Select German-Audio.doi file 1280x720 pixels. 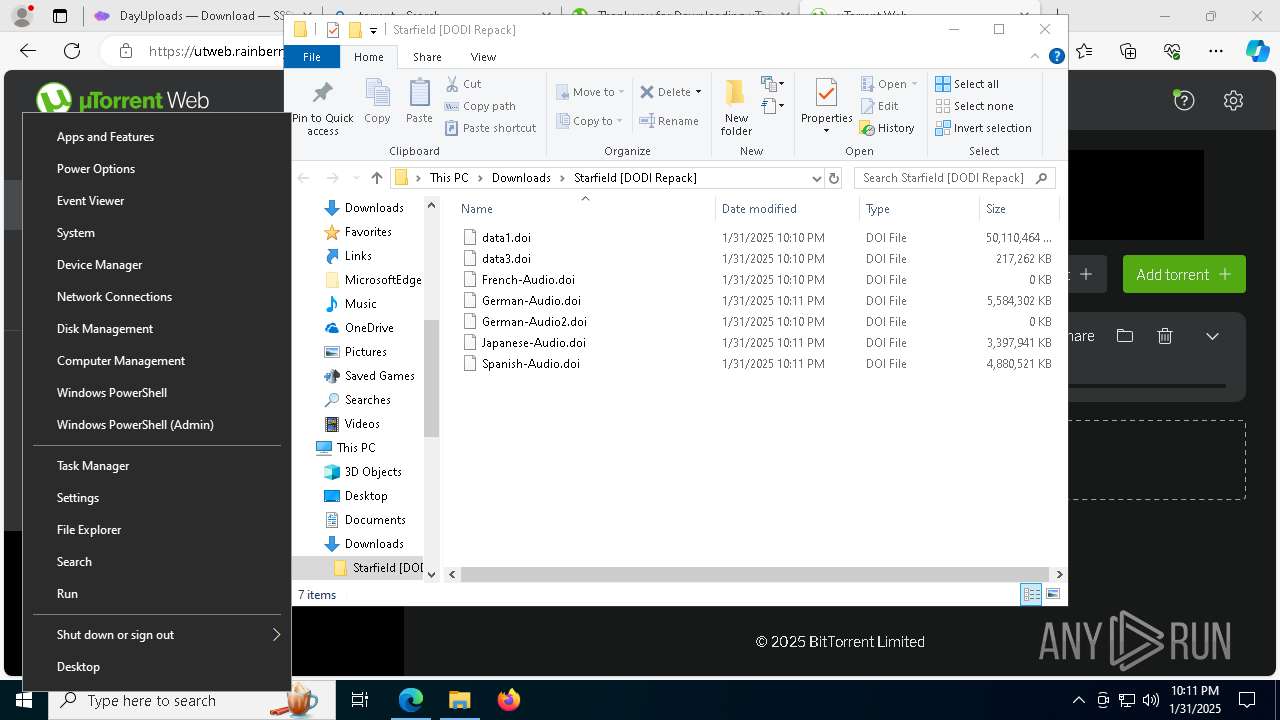tap(531, 301)
